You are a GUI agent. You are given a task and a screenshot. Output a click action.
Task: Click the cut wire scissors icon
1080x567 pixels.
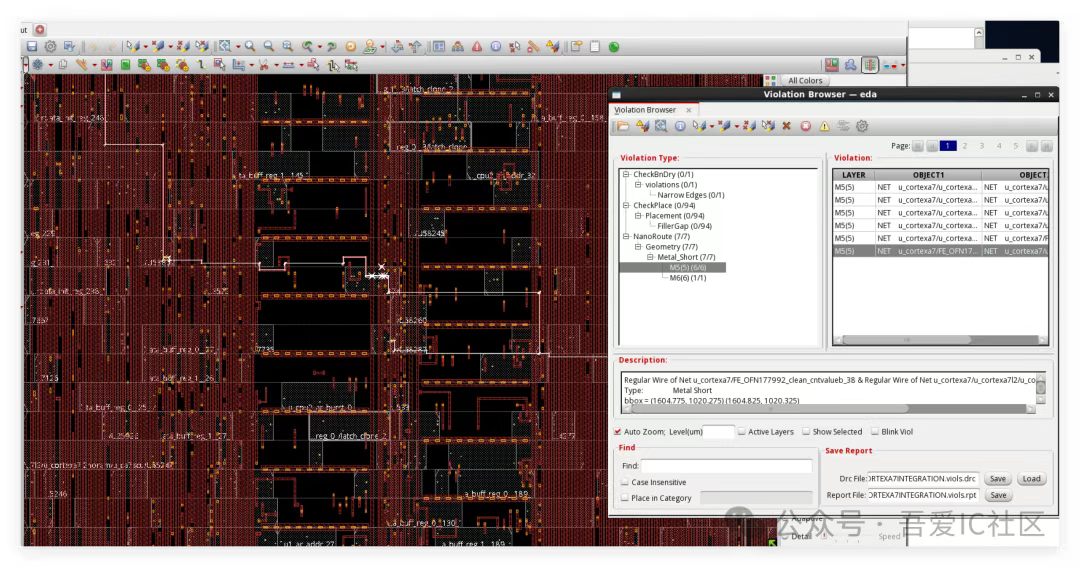[x=263, y=65]
